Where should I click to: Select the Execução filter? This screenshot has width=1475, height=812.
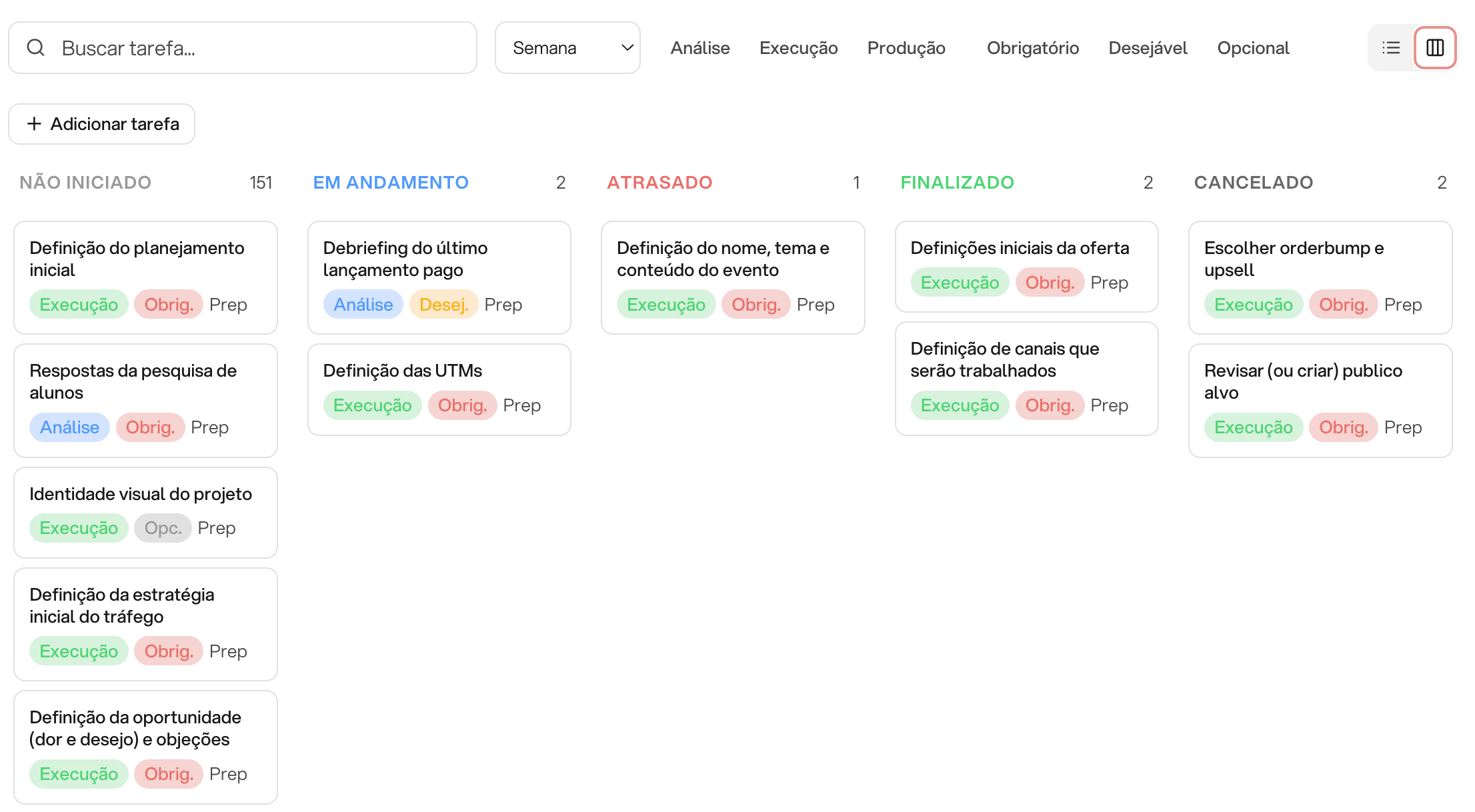coord(798,47)
